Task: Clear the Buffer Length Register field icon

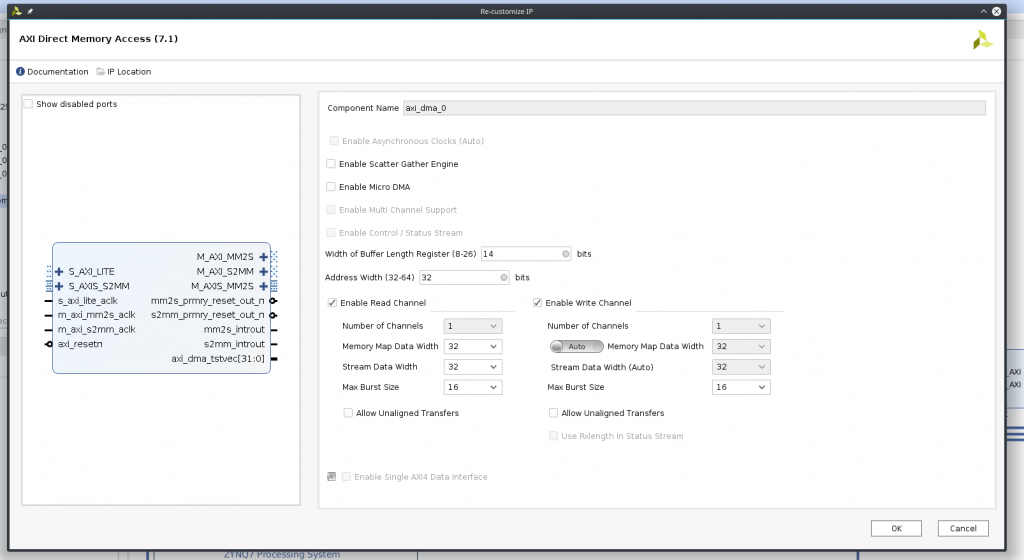Action: point(566,254)
